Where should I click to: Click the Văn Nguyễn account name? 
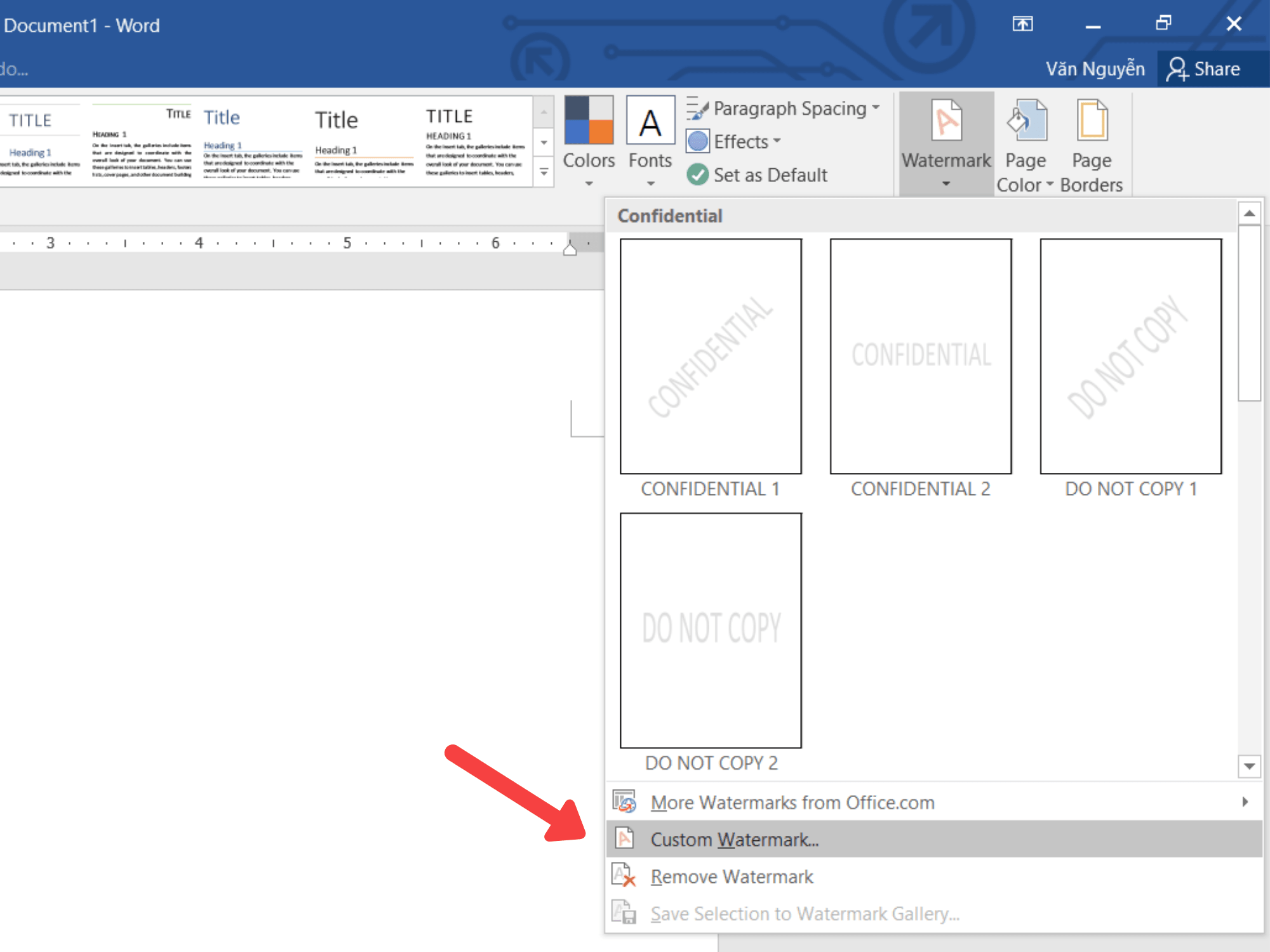tap(1095, 69)
